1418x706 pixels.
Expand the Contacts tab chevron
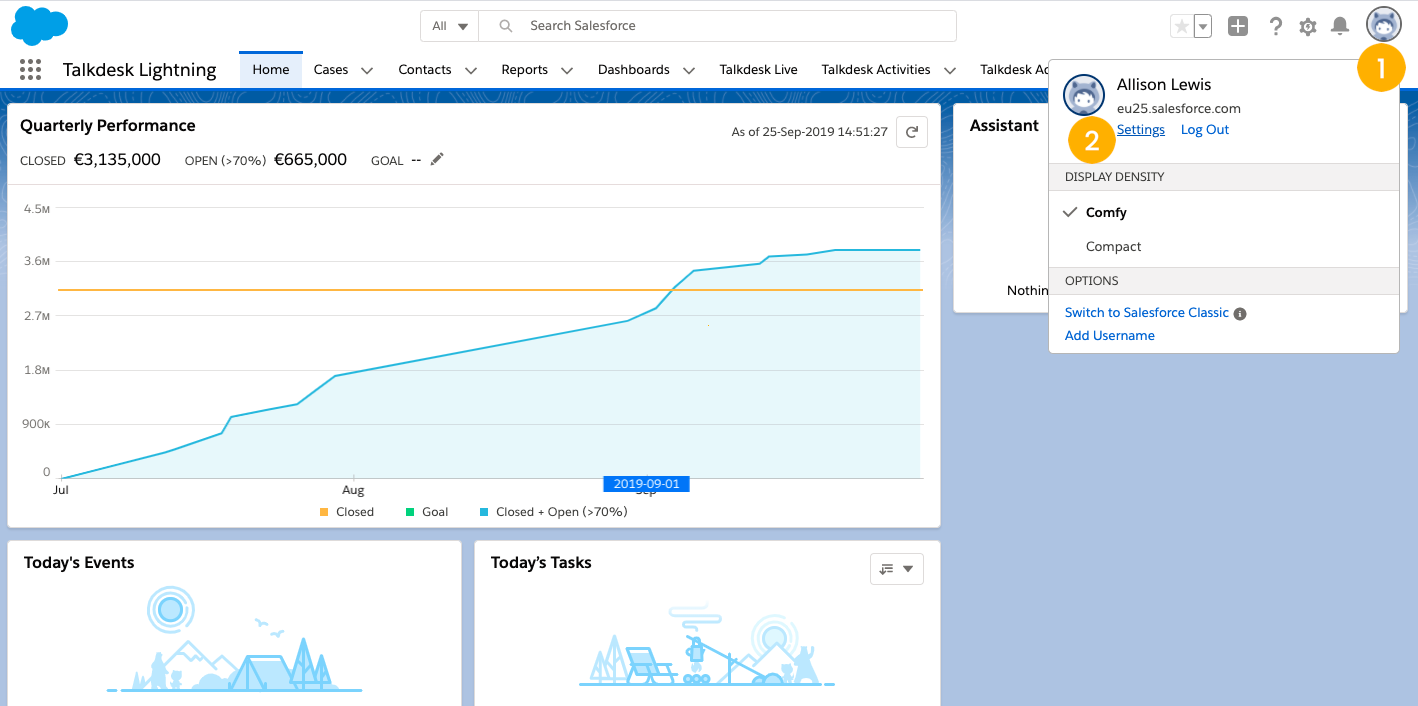pyautogui.click(x=471, y=70)
